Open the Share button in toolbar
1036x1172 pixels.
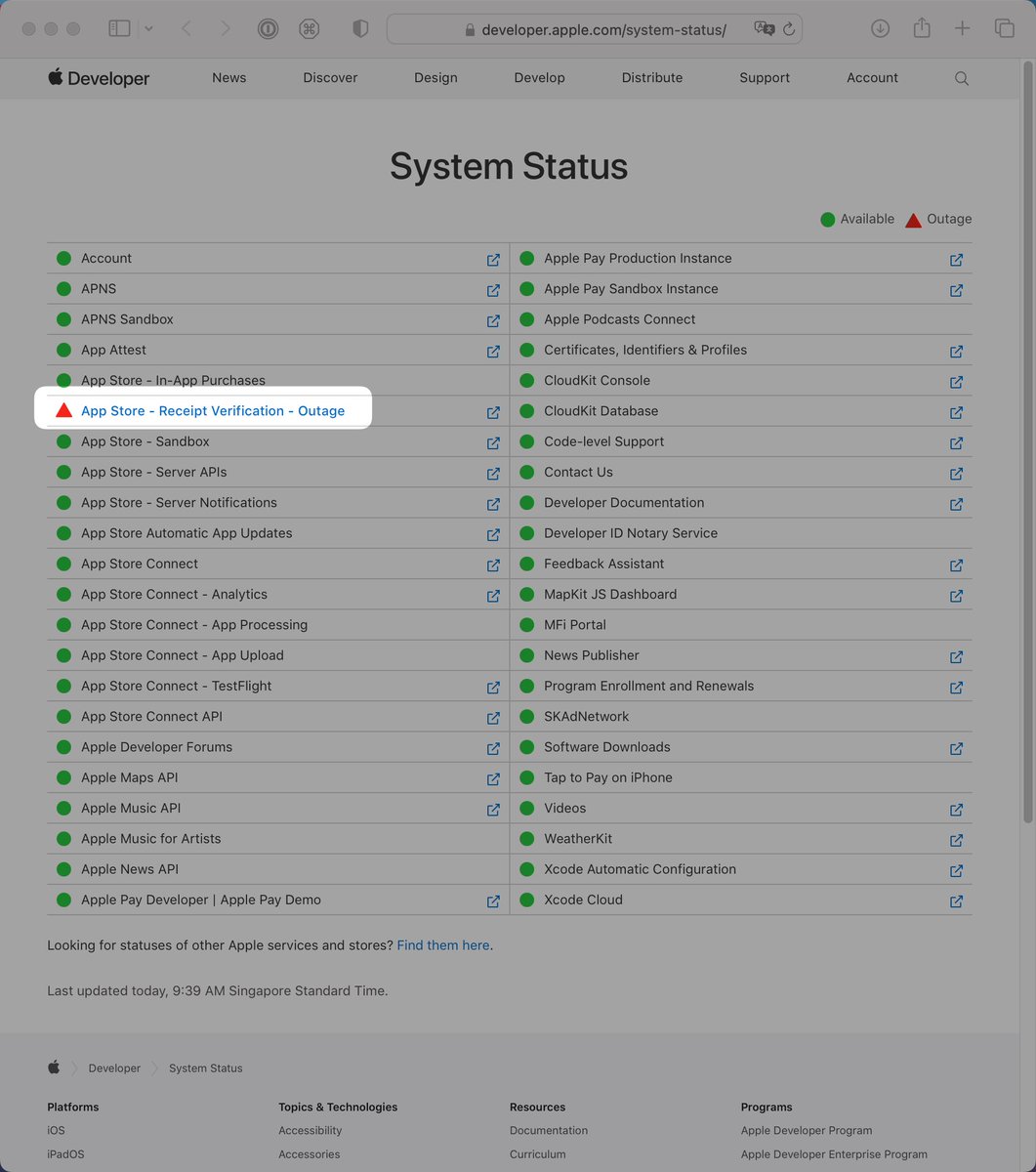click(922, 28)
